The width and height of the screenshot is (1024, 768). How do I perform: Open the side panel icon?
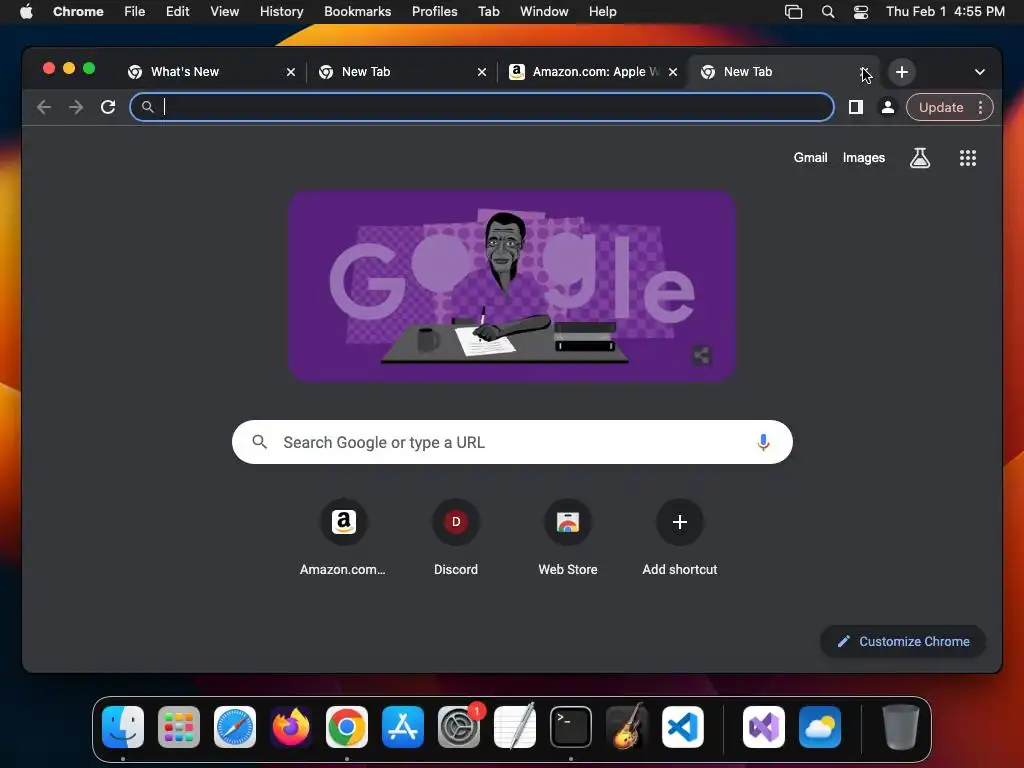[x=856, y=107]
